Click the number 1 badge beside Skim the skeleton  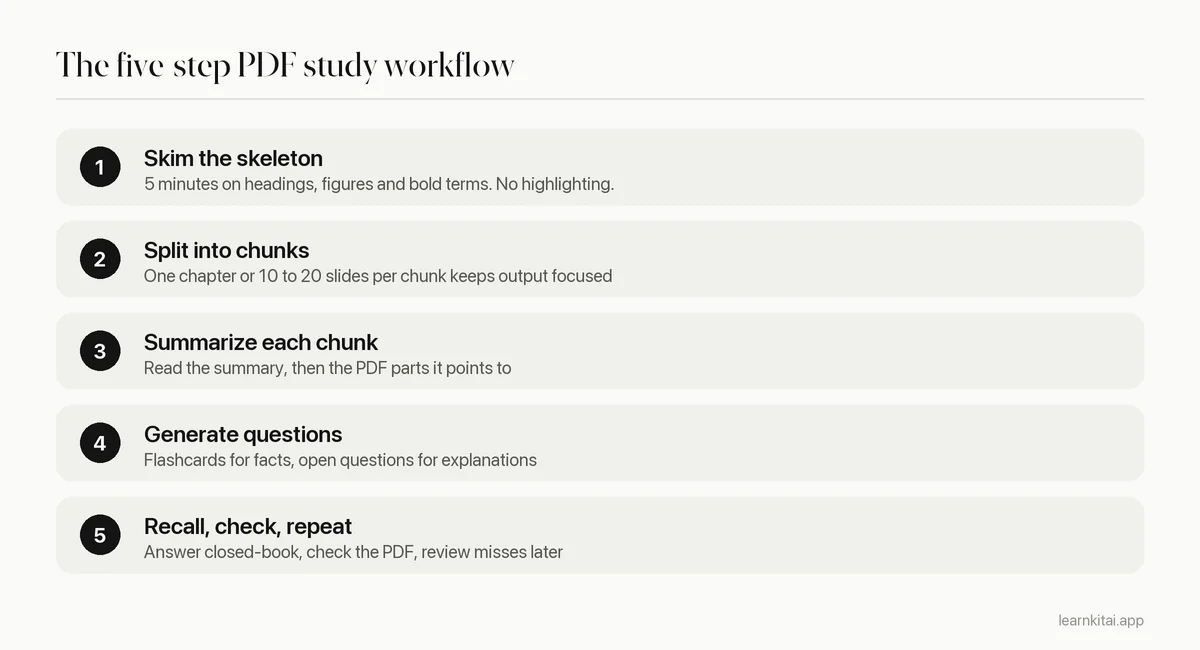100,167
